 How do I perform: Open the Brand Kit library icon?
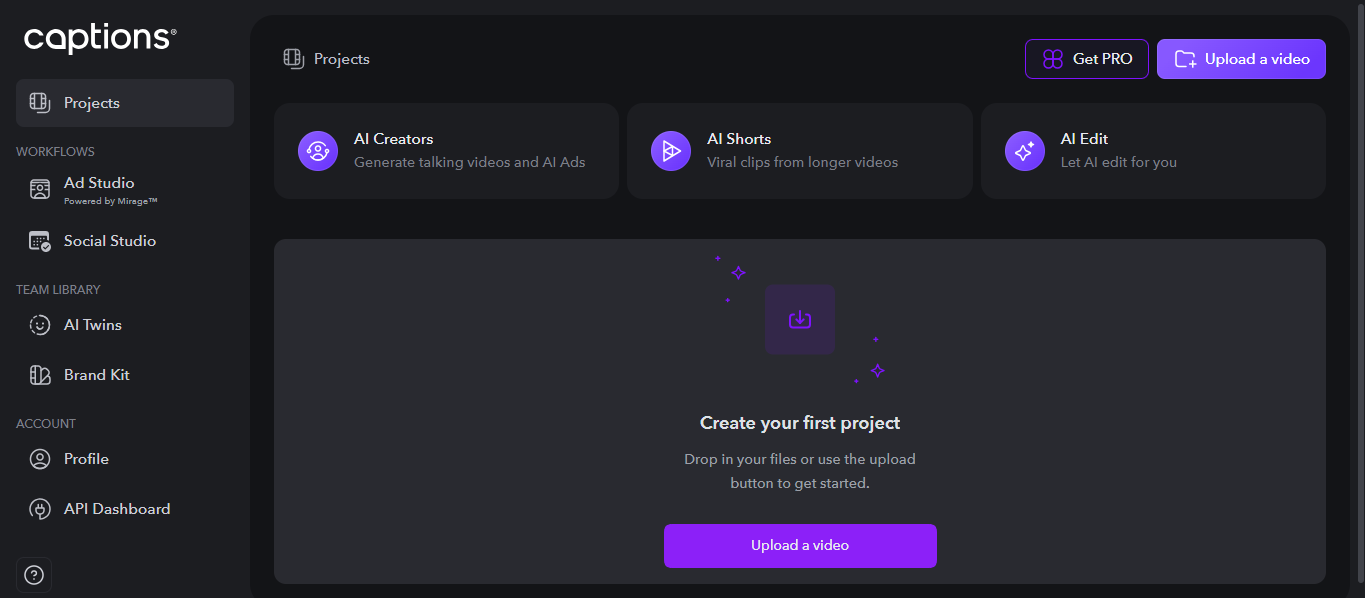(x=38, y=374)
